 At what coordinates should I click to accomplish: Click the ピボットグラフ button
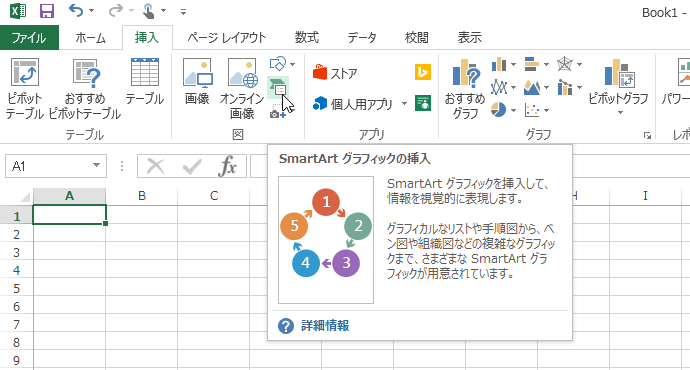pyautogui.click(x=618, y=87)
